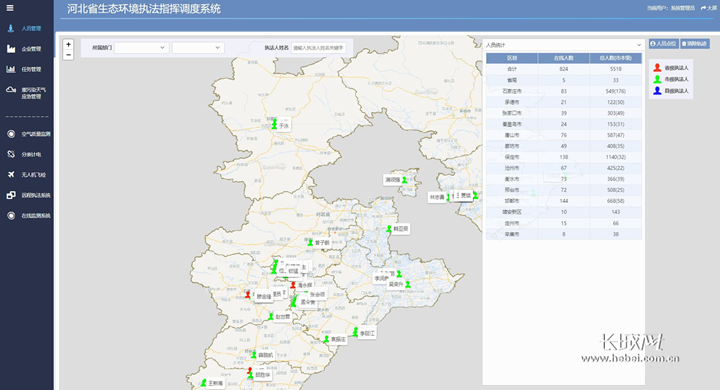Select the sub-meter electricity menu item
Image resolution: width=720 pixels, height=390 pixels.
coord(27,154)
